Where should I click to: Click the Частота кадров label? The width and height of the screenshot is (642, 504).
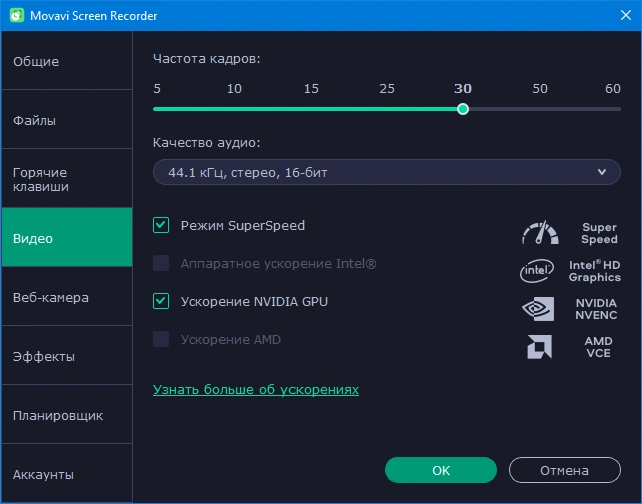(207, 59)
